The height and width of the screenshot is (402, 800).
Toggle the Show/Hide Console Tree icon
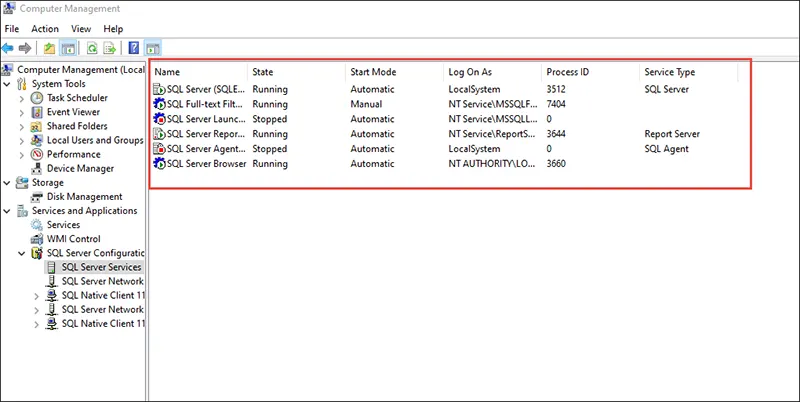pos(68,48)
